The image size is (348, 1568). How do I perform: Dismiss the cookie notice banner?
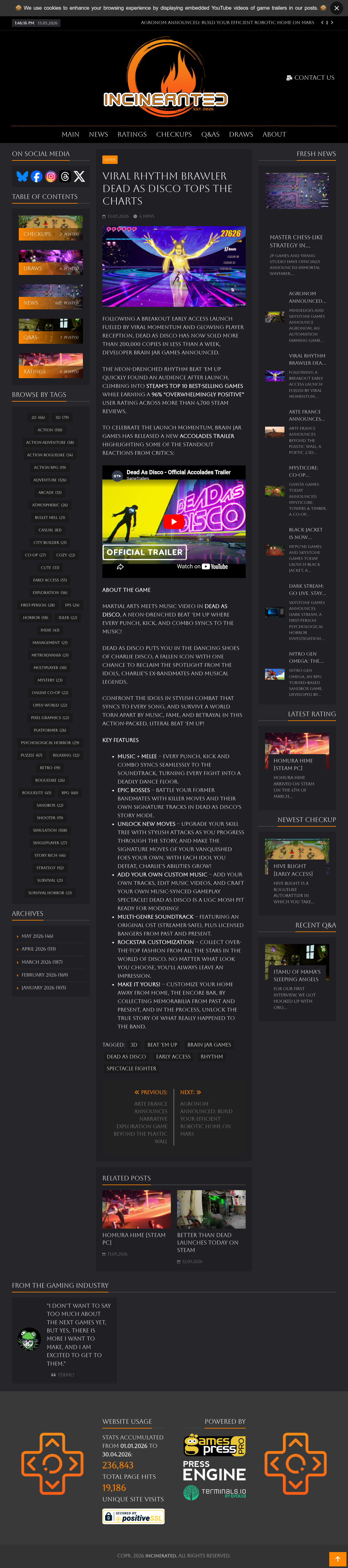(336, 8)
